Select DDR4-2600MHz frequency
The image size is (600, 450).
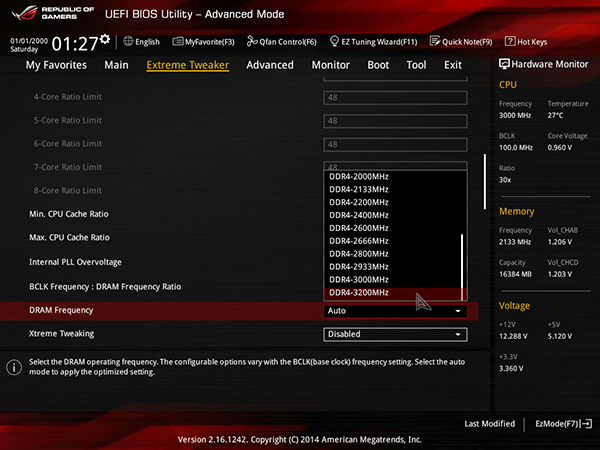point(392,228)
